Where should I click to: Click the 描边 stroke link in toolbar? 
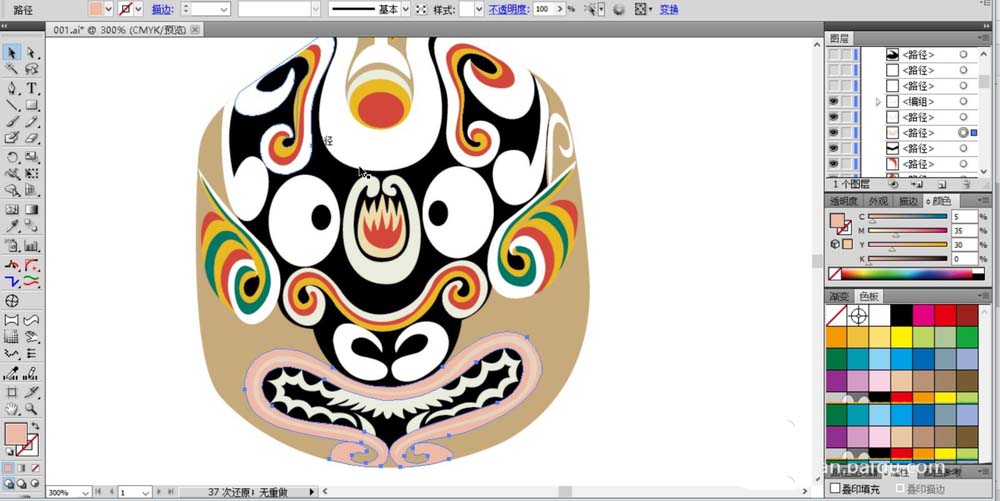pyautogui.click(x=161, y=9)
